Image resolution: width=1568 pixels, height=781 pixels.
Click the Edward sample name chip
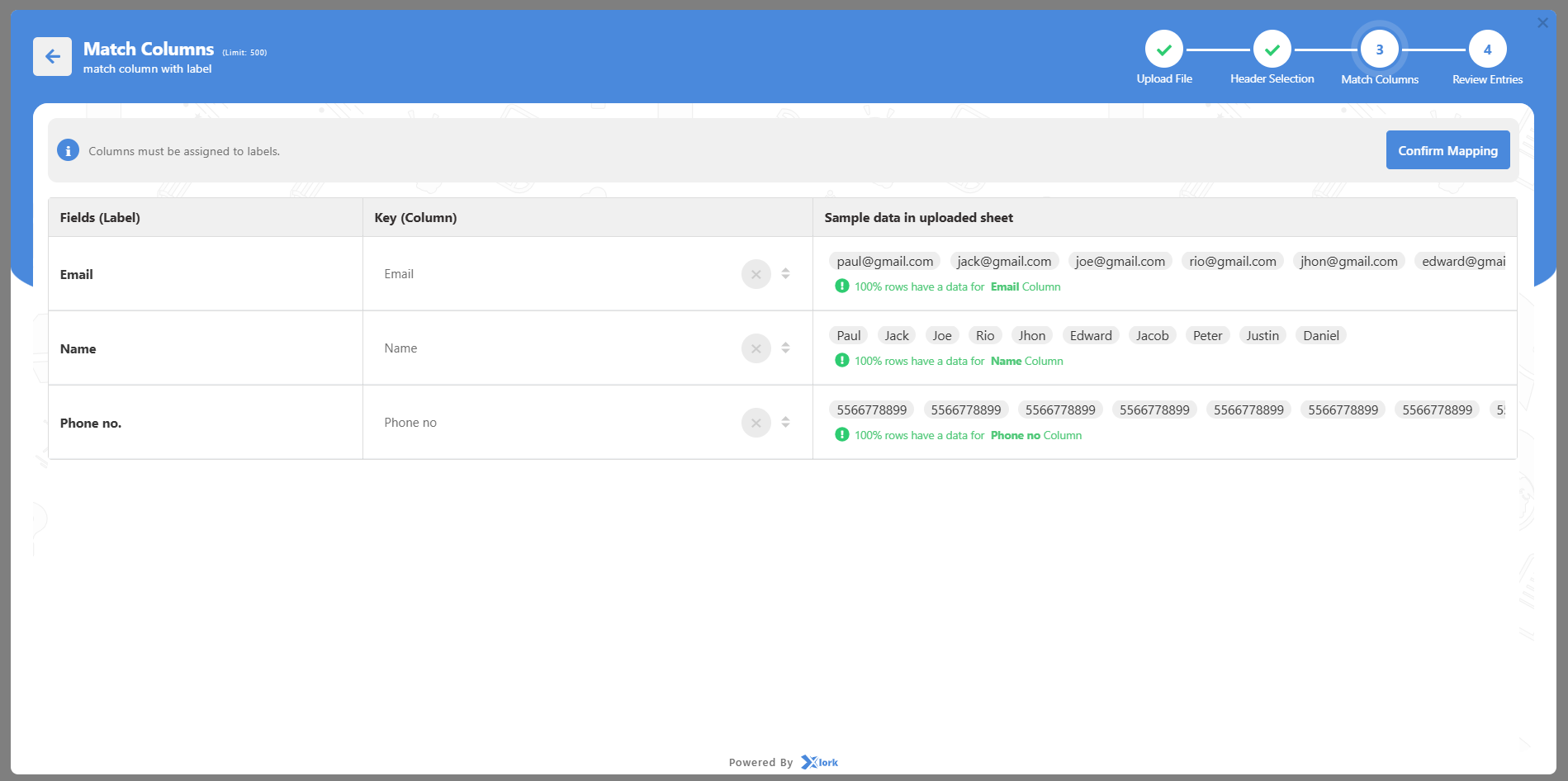click(x=1090, y=336)
